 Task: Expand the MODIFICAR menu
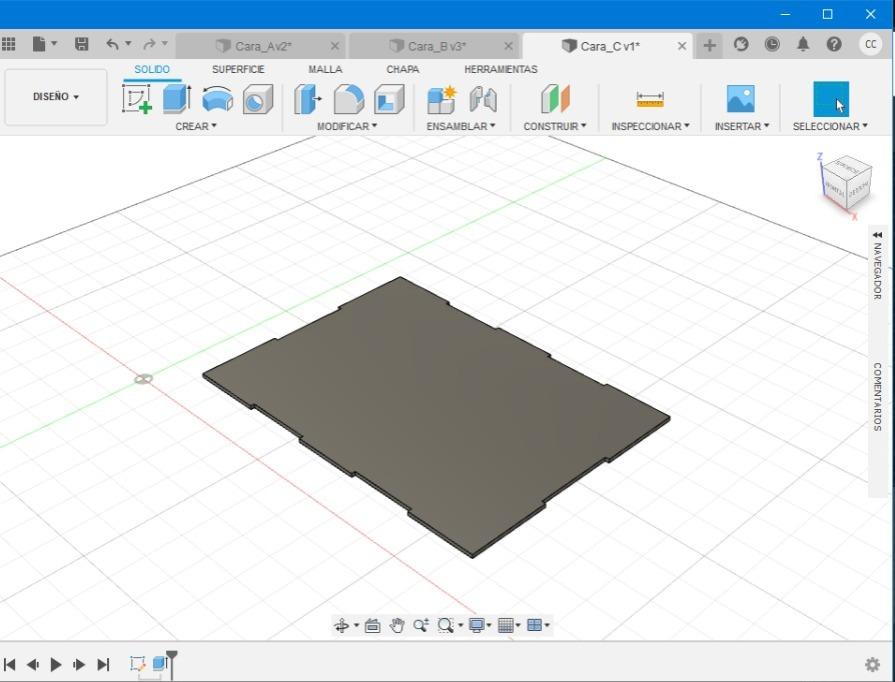click(347, 126)
